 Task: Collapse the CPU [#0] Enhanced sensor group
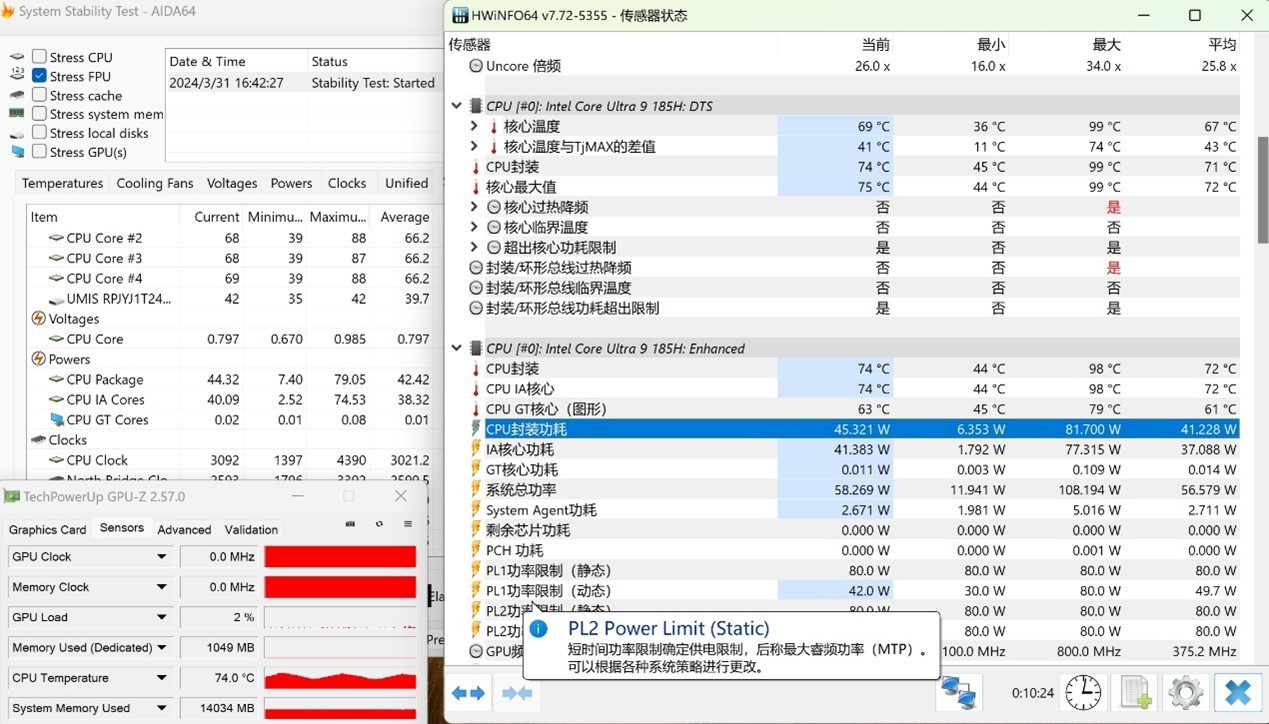click(457, 349)
